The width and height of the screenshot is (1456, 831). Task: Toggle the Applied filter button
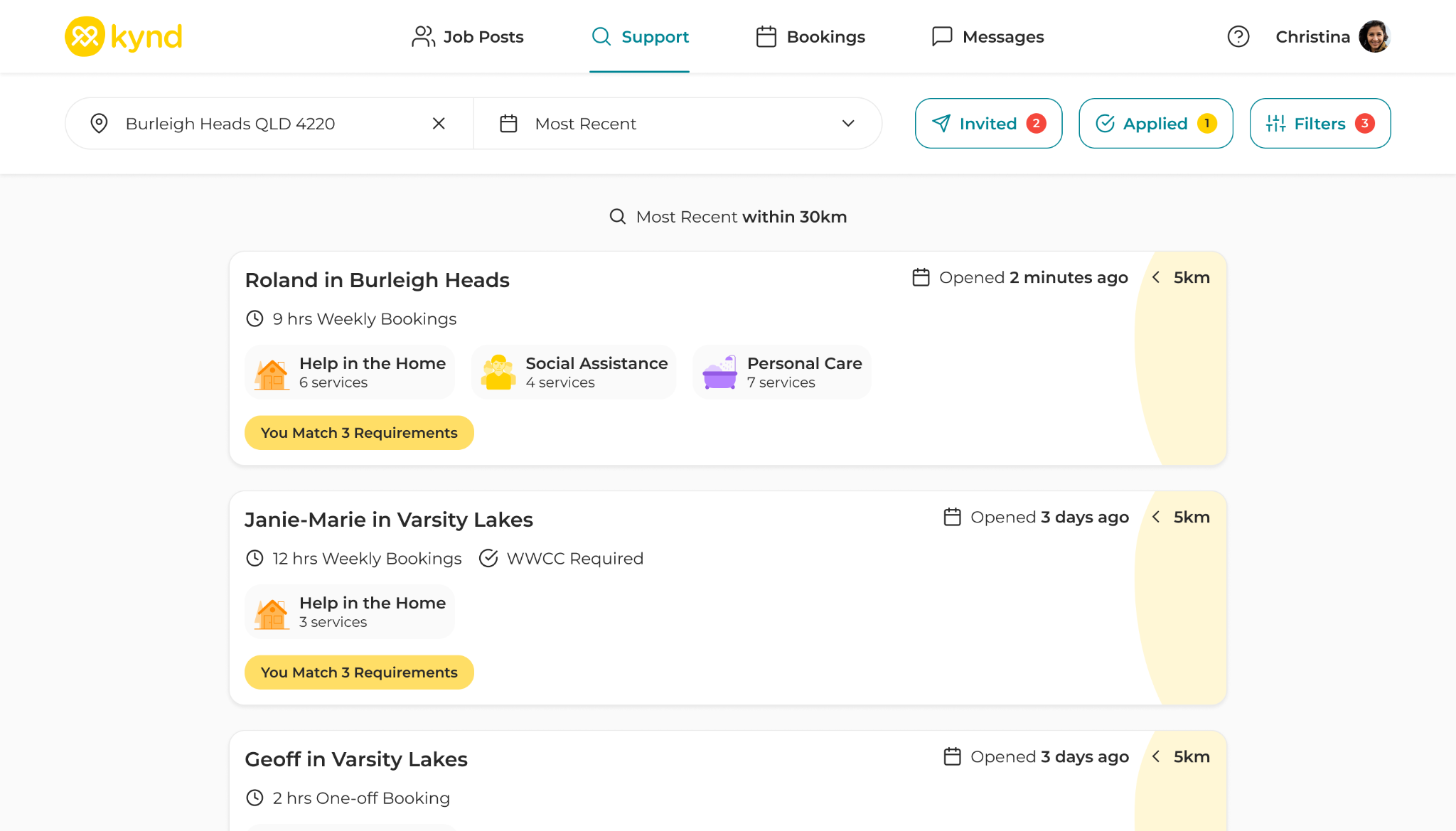tap(1155, 124)
